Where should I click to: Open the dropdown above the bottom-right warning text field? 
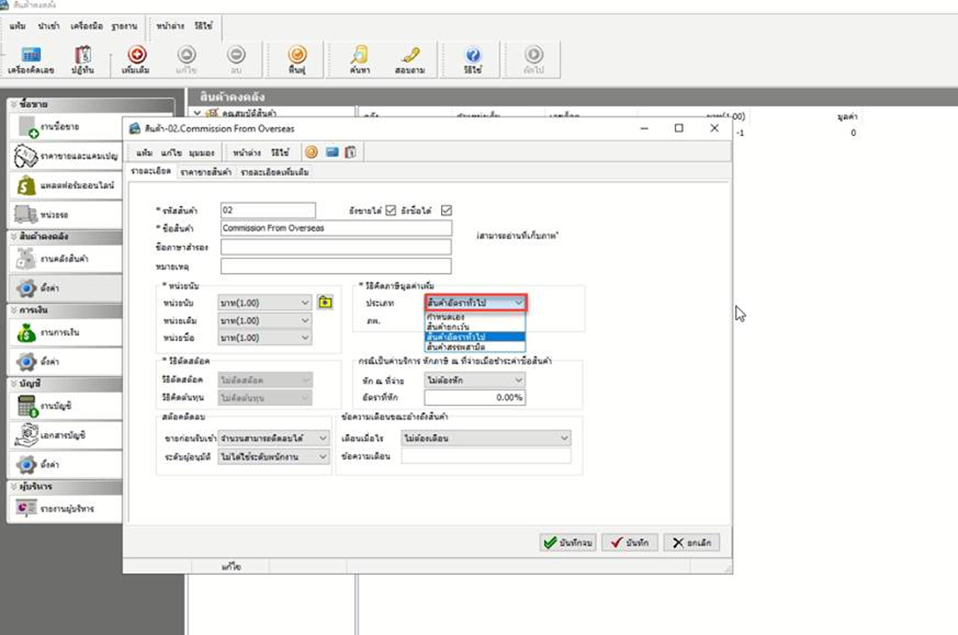[x=486, y=438]
